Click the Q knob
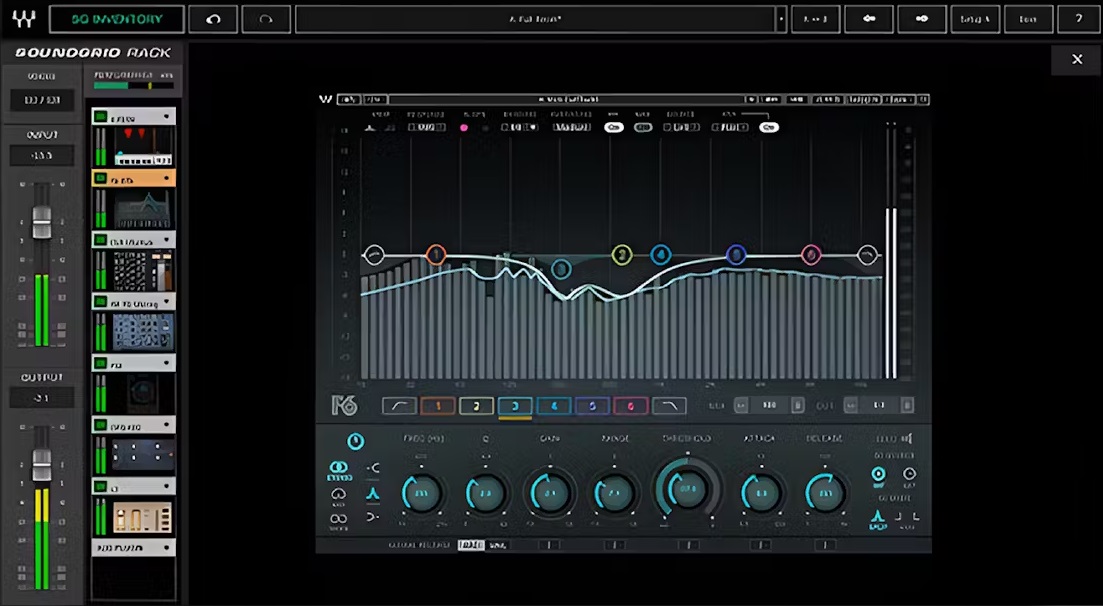 pyautogui.click(x=486, y=493)
